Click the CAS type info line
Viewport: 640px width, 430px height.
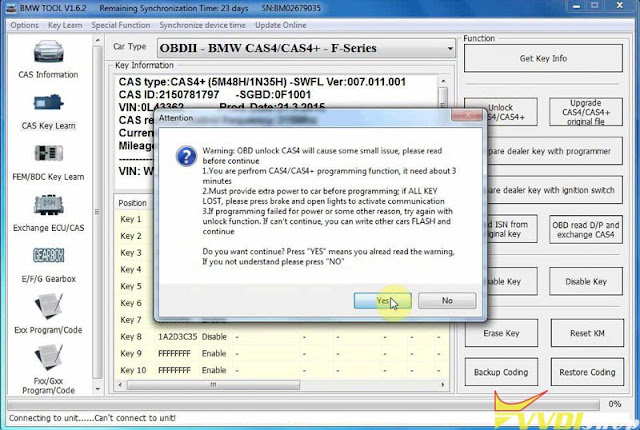tap(262, 82)
